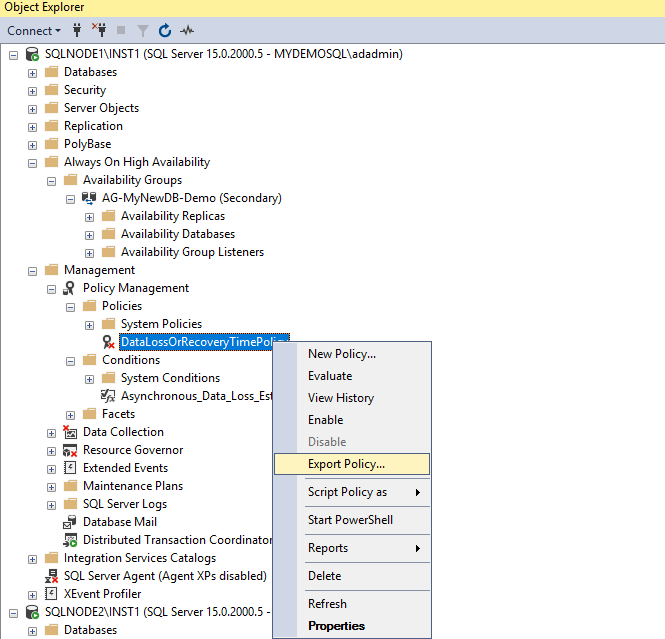Click the Connect Object Explorer plug icon
665x639 pixels.
pyautogui.click(x=77, y=31)
